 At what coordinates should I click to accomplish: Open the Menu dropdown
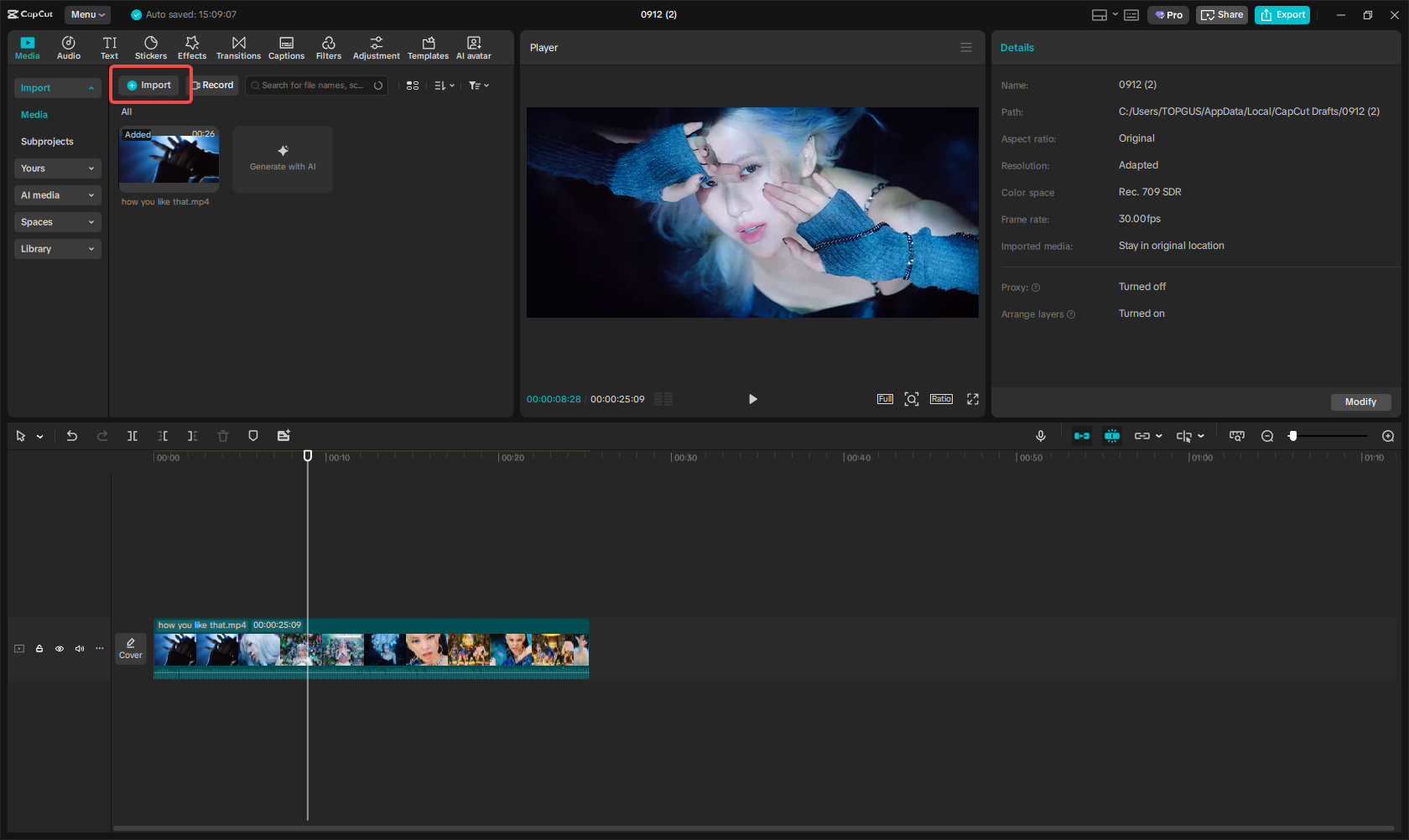point(86,14)
